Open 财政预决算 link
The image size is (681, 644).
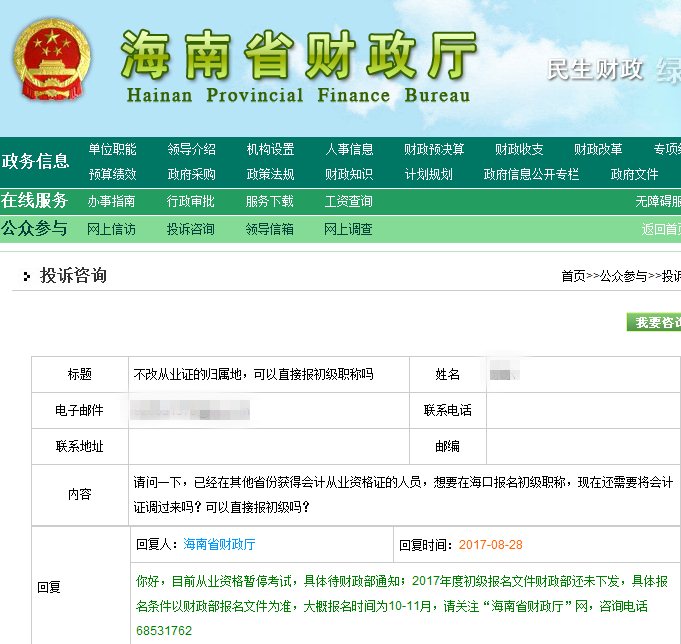point(434,150)
